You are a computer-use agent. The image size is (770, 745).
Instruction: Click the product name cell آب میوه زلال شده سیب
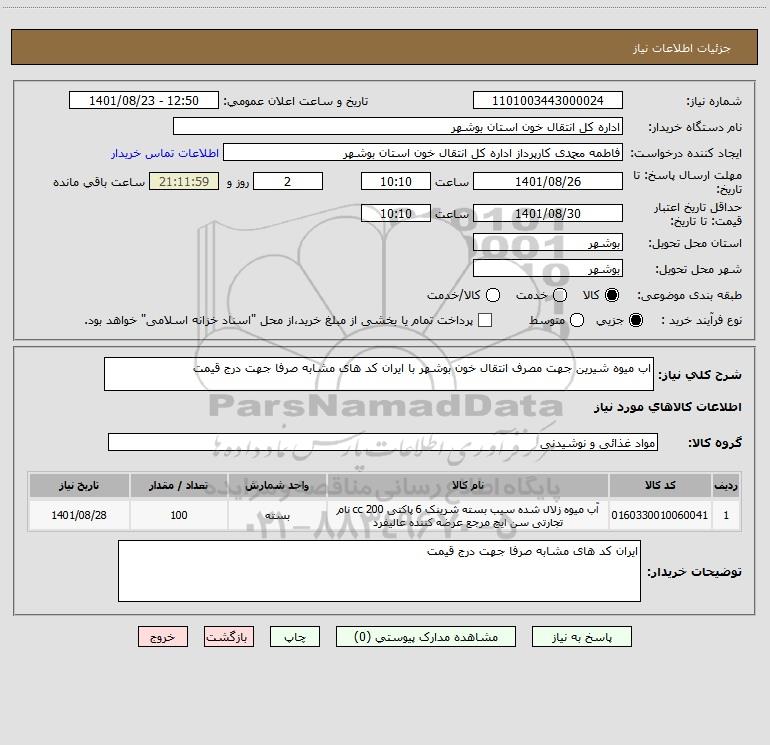[x=468, y=515]
